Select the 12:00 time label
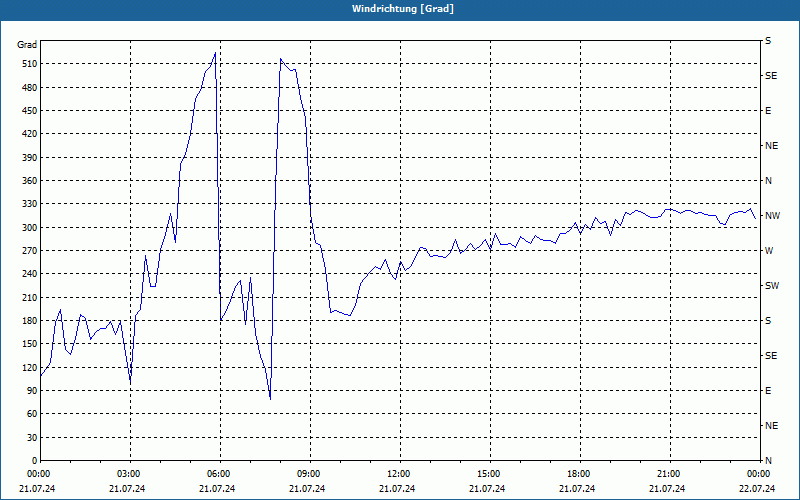This screenshot has width=800, height=500. [397, 474]
